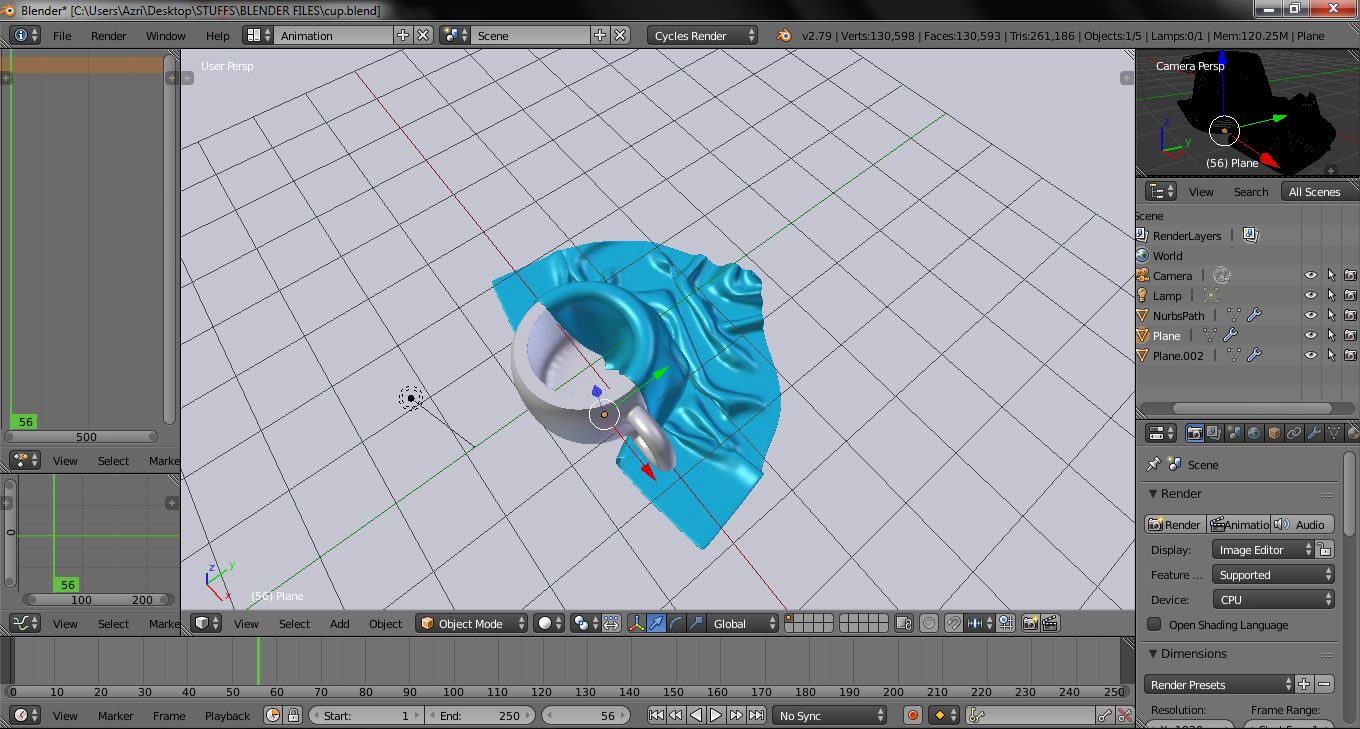
Task: Collapse the Dimensions panel triangle
Action: (1152, 653)
